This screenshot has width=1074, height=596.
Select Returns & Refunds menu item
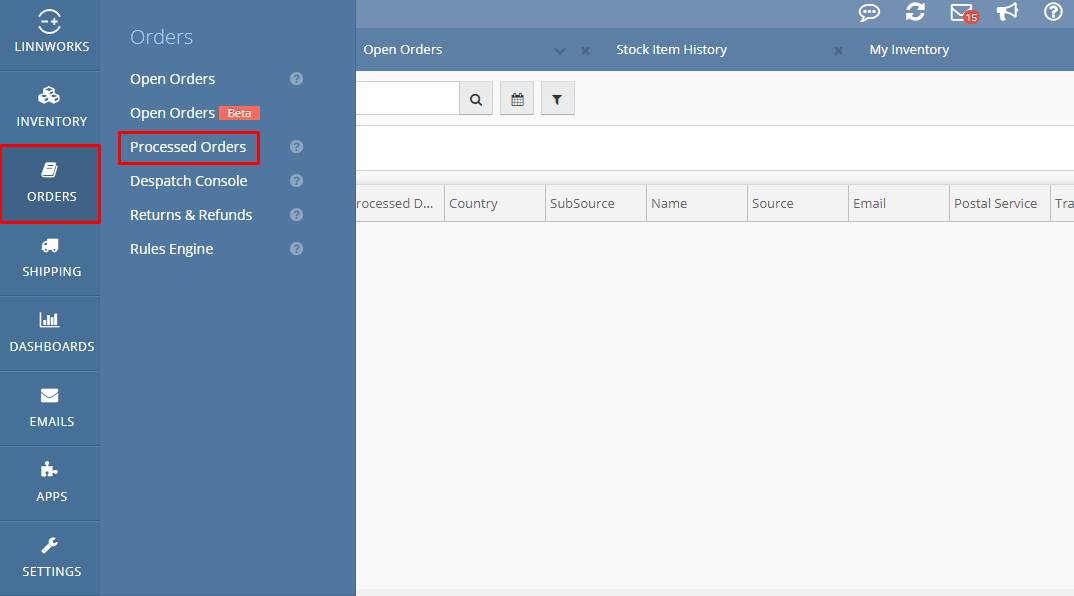point(191,215)
